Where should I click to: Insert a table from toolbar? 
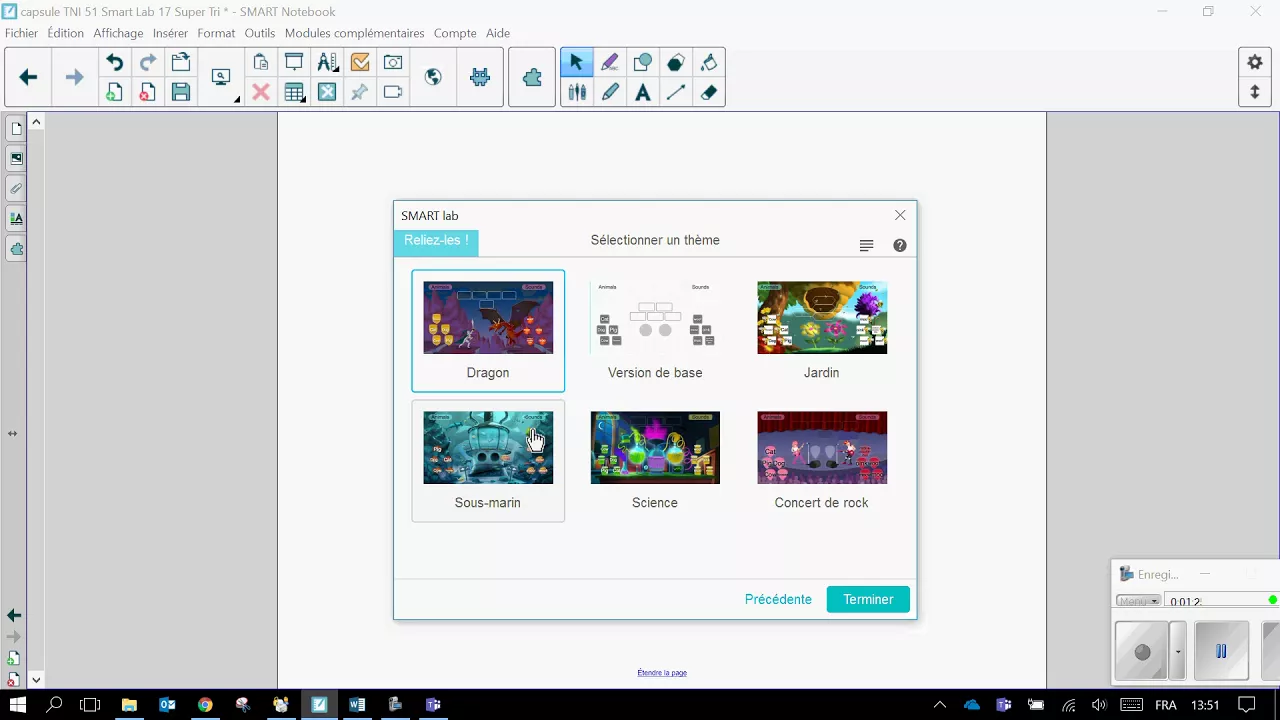294,92
